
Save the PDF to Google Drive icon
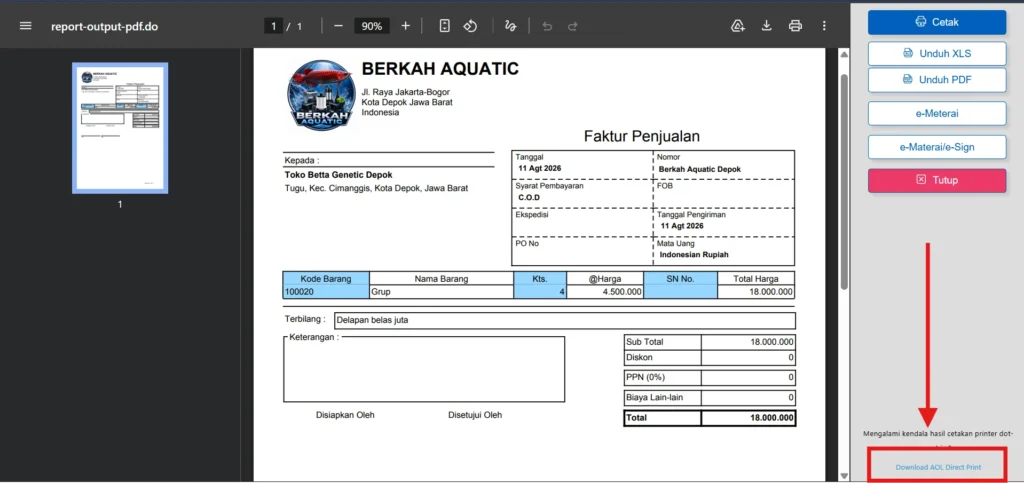point(738,26)
